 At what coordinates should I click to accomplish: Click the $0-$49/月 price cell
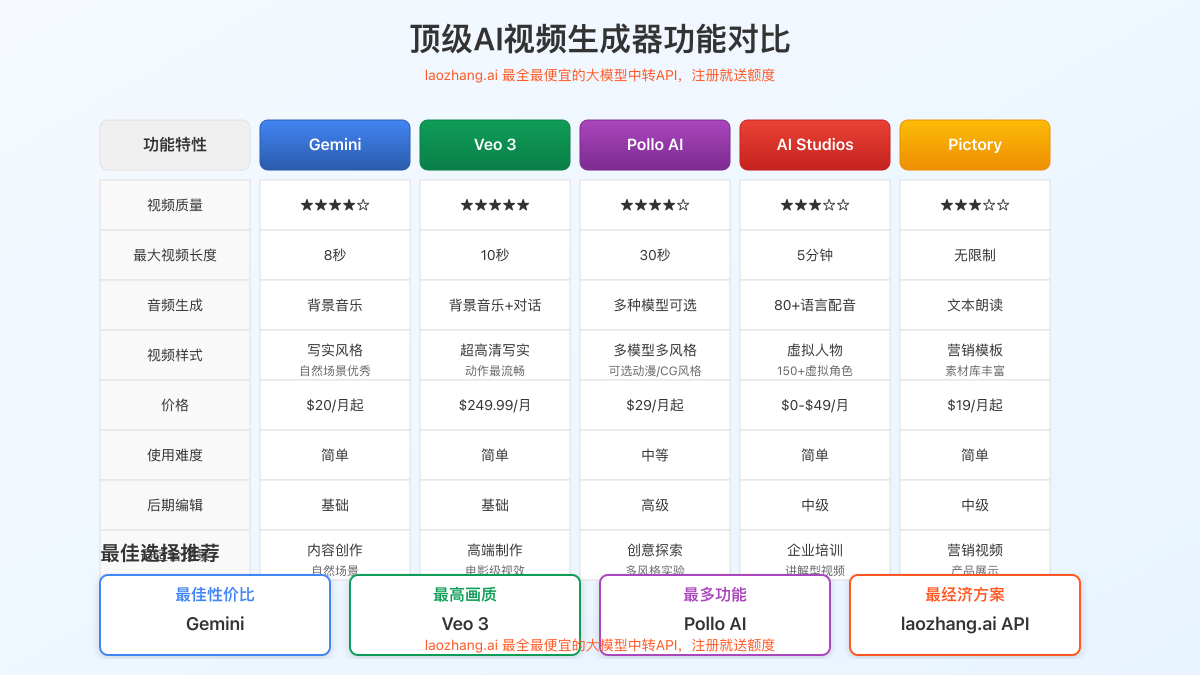pos(815,405)
